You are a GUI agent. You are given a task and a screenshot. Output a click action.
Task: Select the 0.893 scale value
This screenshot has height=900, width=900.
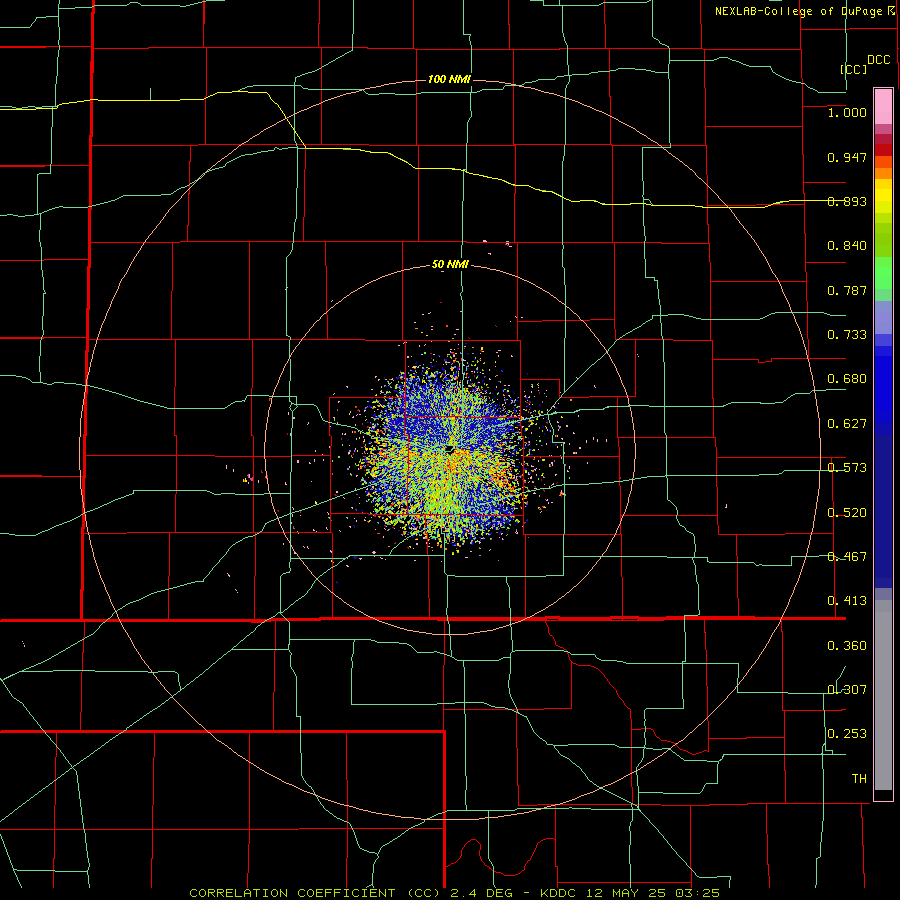[x=847, y=201]
